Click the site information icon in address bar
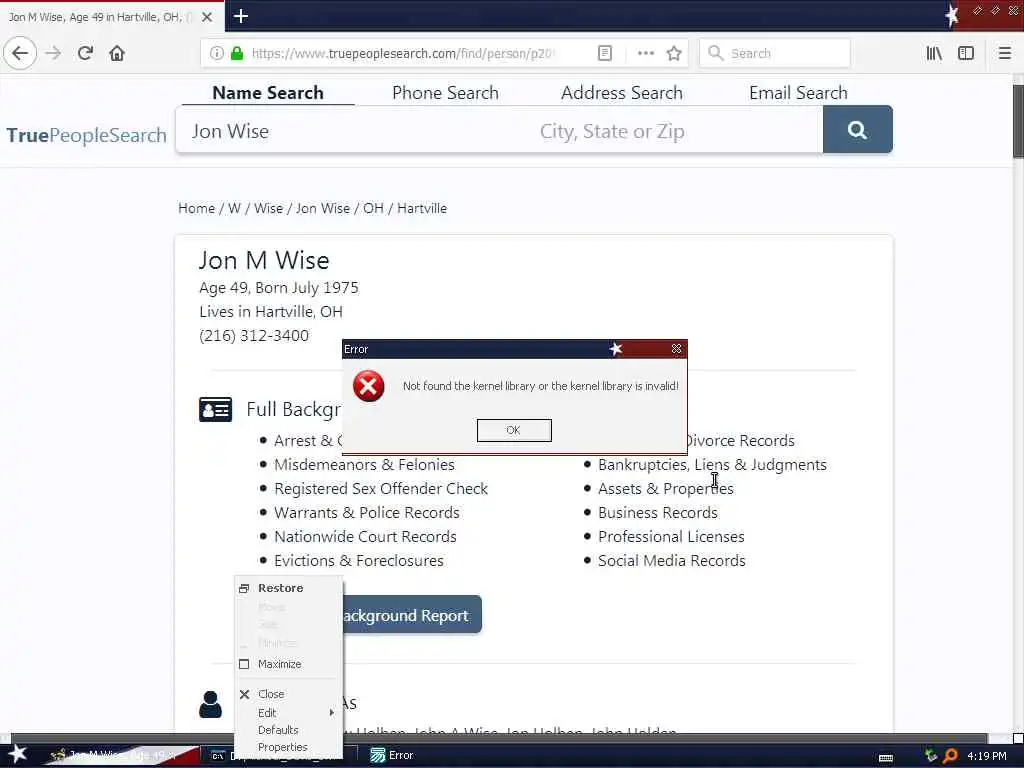The width and height of the screenshot is (1024, 768). coord(217,53)
